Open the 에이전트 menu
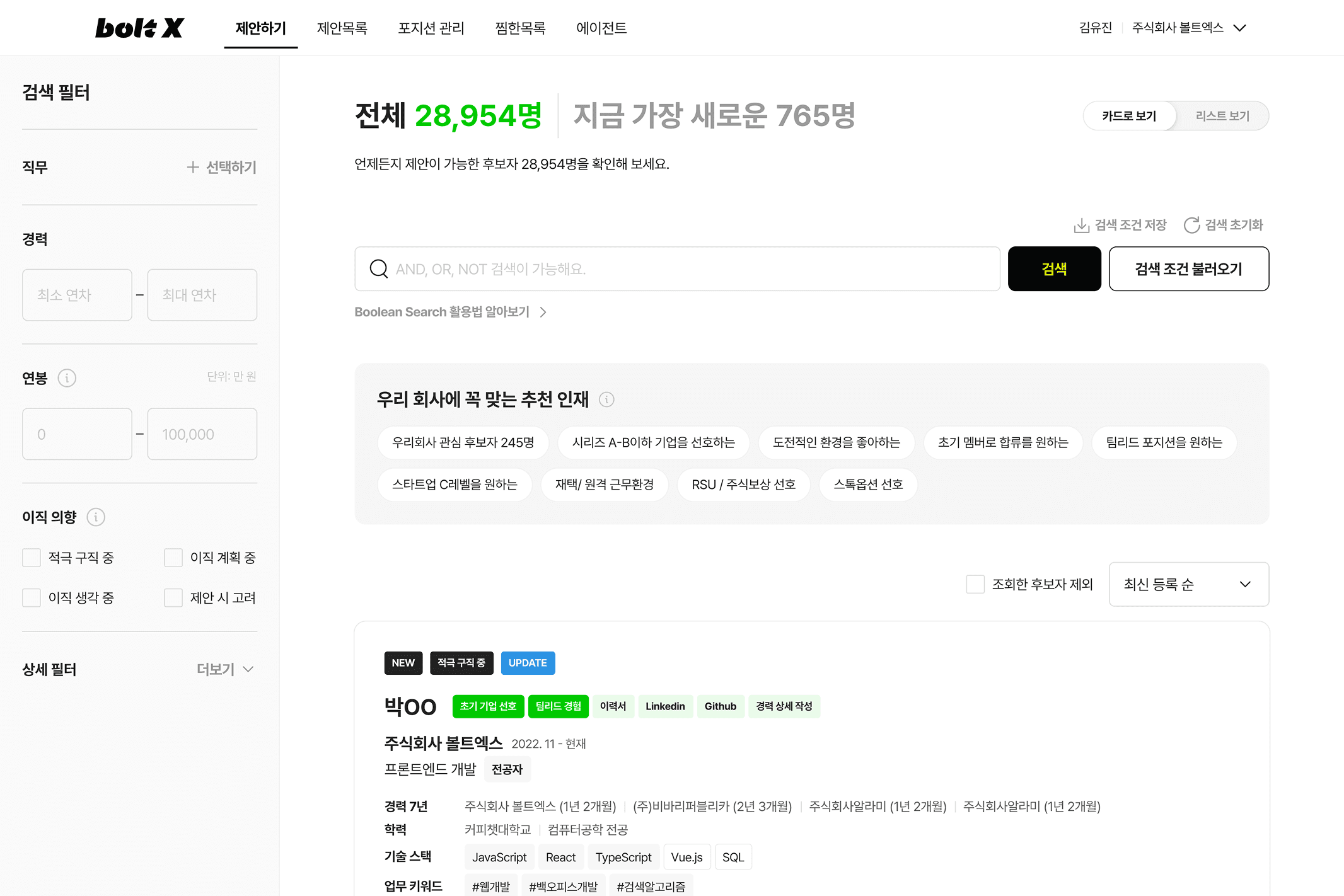Image resolution: width=1344 pixels, height=896 pixels. click(x=601, y=28)
